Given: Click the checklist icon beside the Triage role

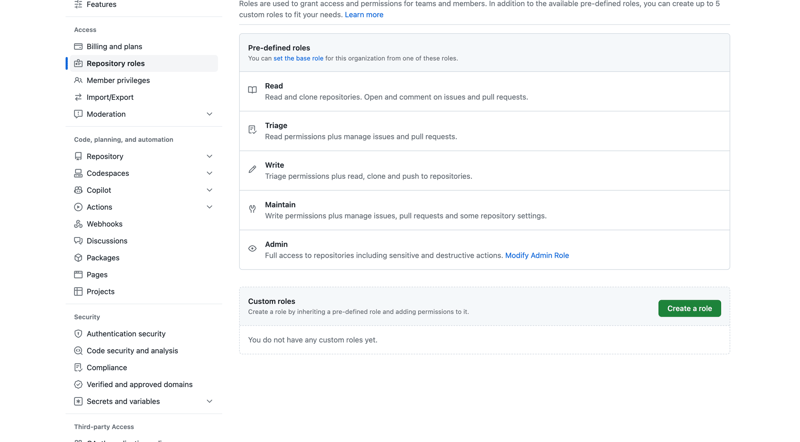Looking at the screenshot, I should pos(252,130).
